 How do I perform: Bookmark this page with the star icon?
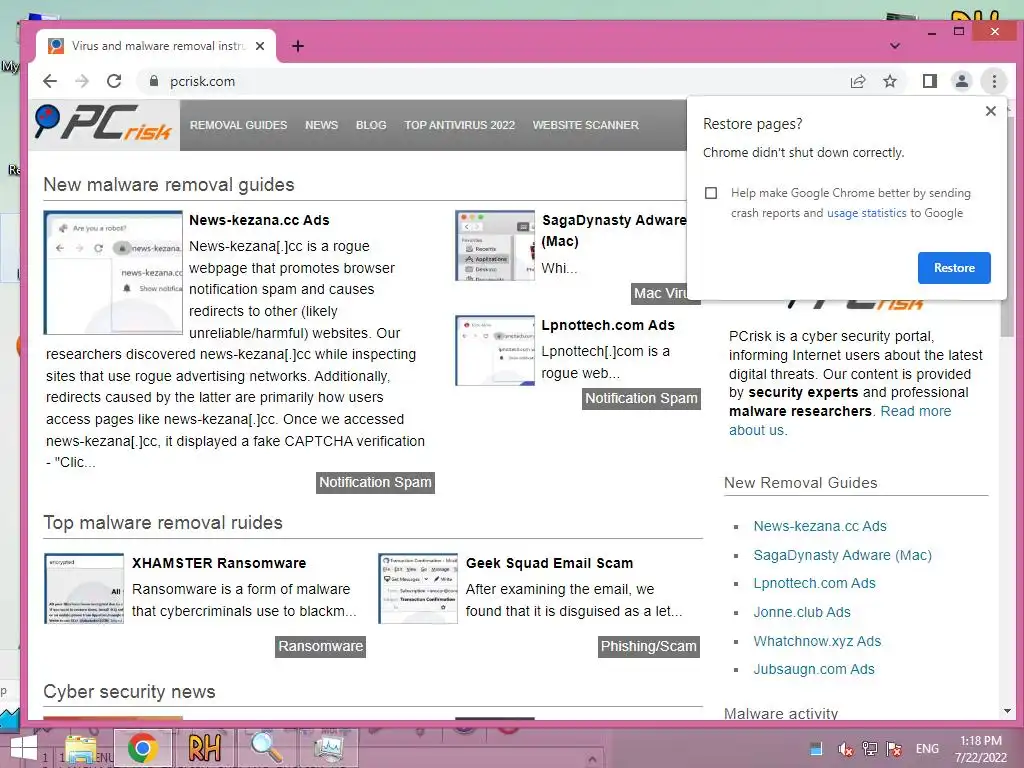point(889,81)
